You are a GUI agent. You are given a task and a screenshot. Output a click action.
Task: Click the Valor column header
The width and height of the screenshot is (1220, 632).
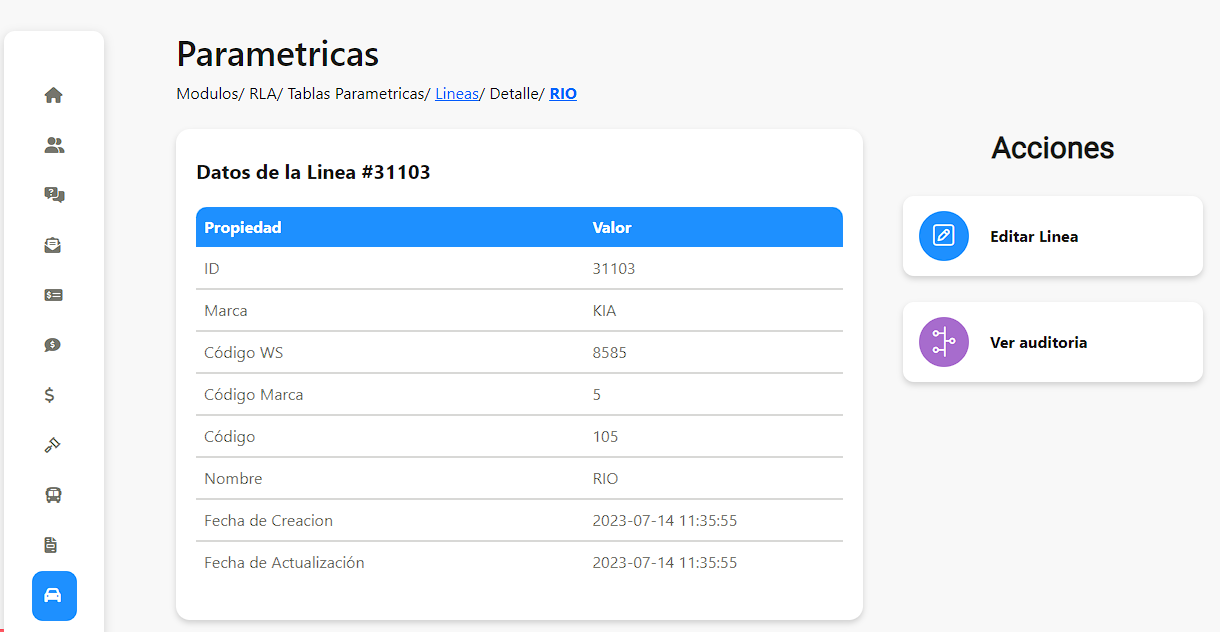click(612, 228)
